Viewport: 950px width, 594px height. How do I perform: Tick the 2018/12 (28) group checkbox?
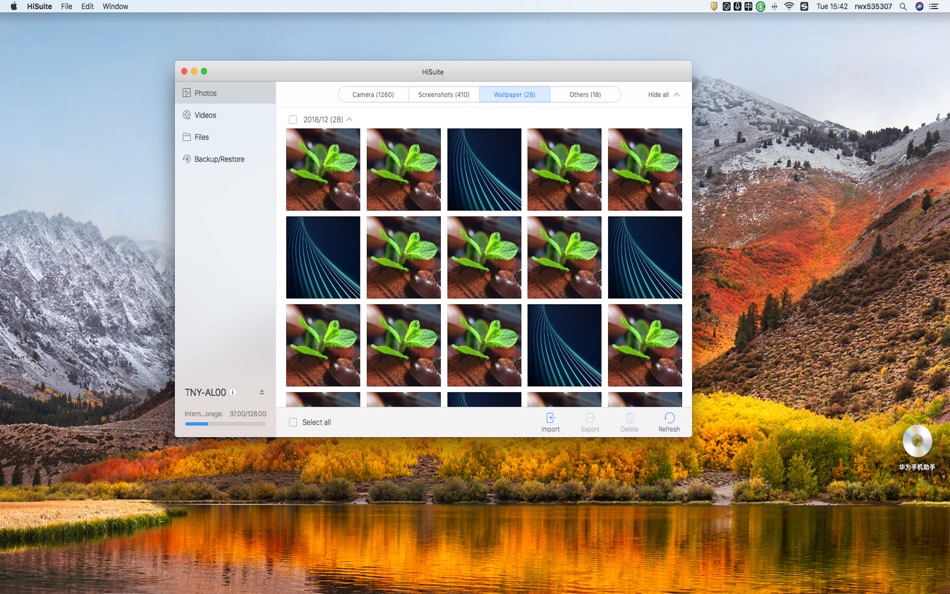(293, 119)
